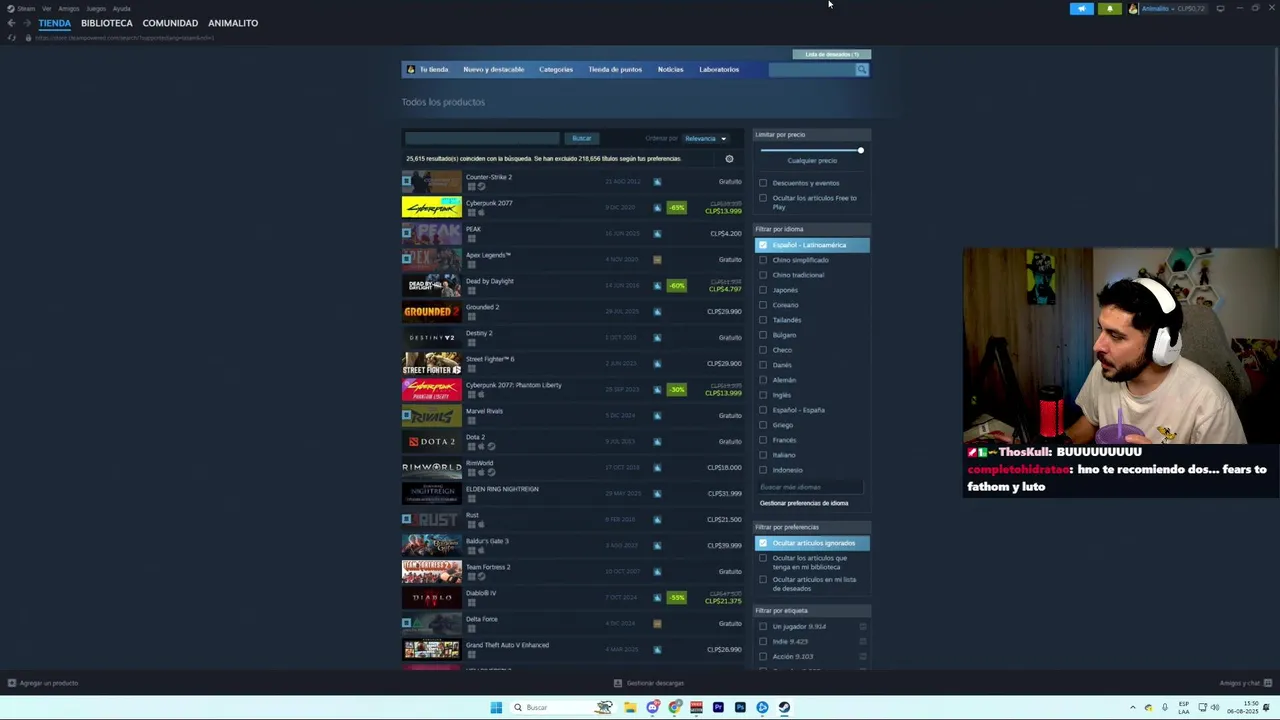Open Tienda de puntos link
1280x720 pixels.
click(615, 70)
